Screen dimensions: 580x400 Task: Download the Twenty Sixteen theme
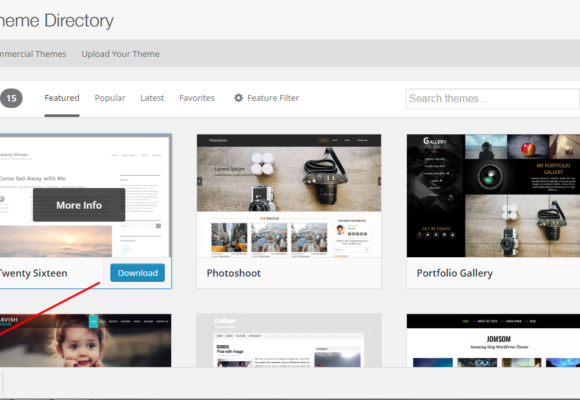(138, 273)
